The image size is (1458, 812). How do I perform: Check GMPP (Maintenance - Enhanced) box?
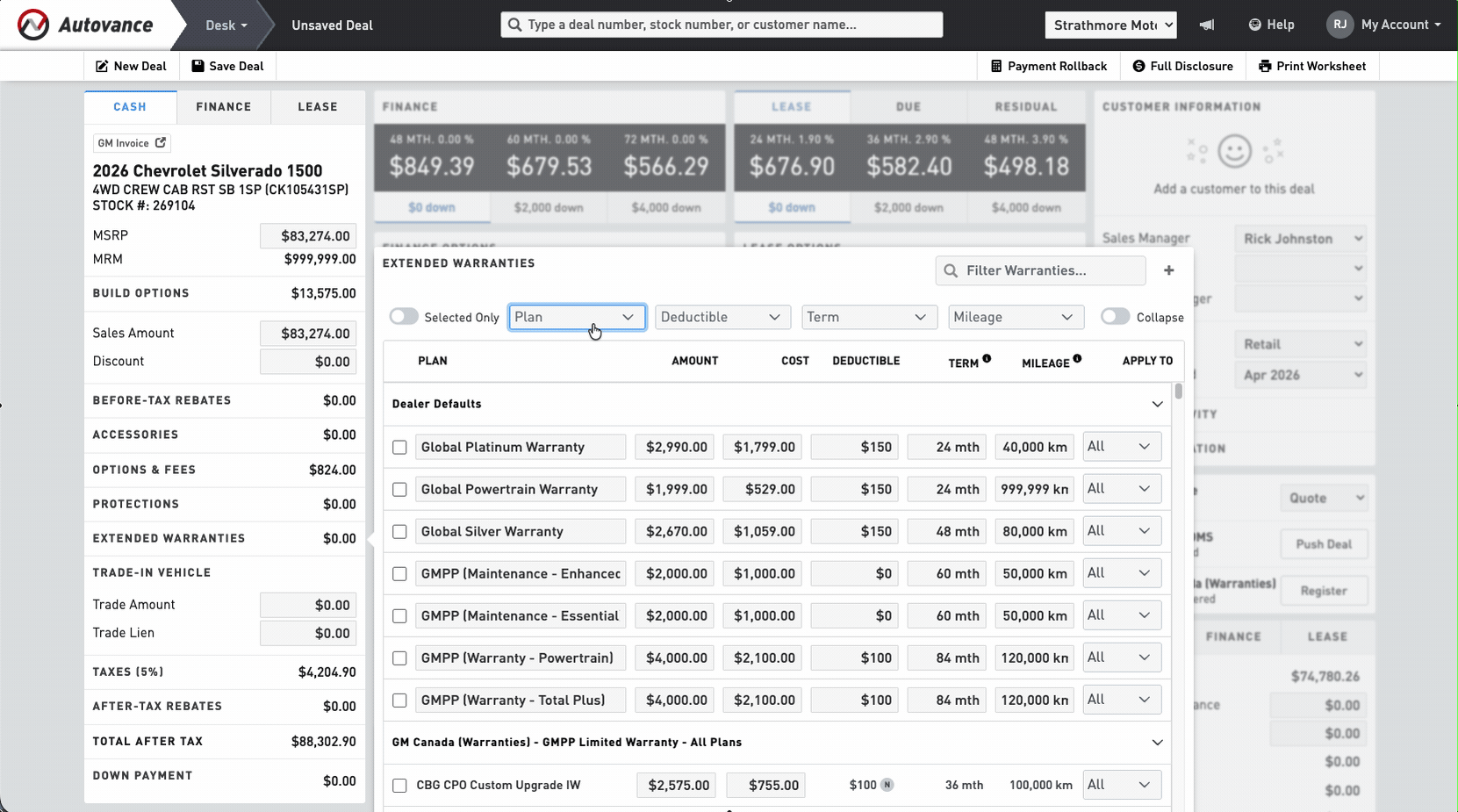click(399, 573)
